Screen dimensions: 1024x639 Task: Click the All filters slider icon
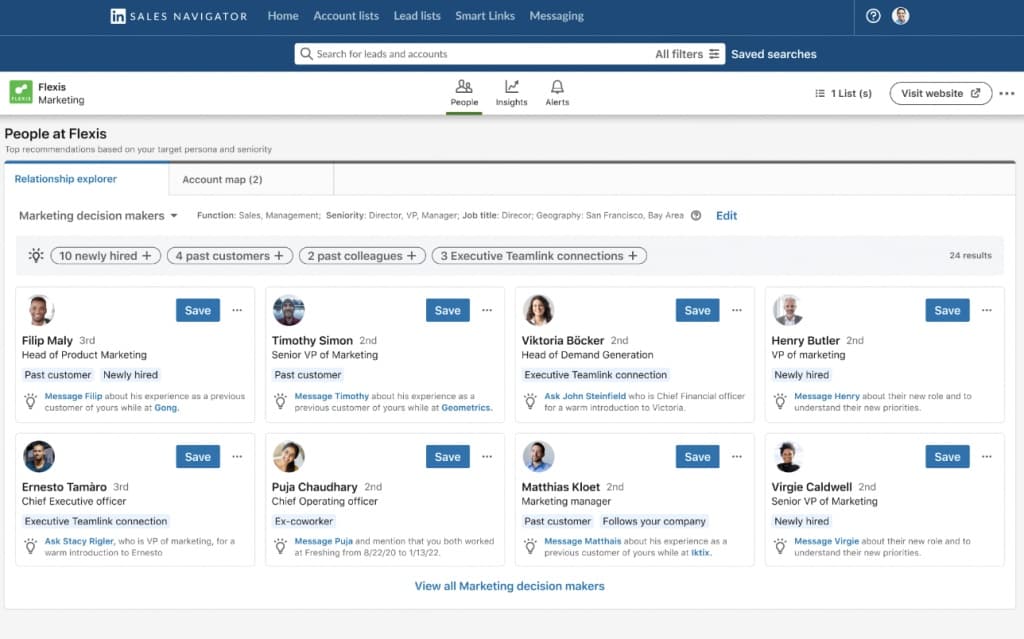pos(714,54)
